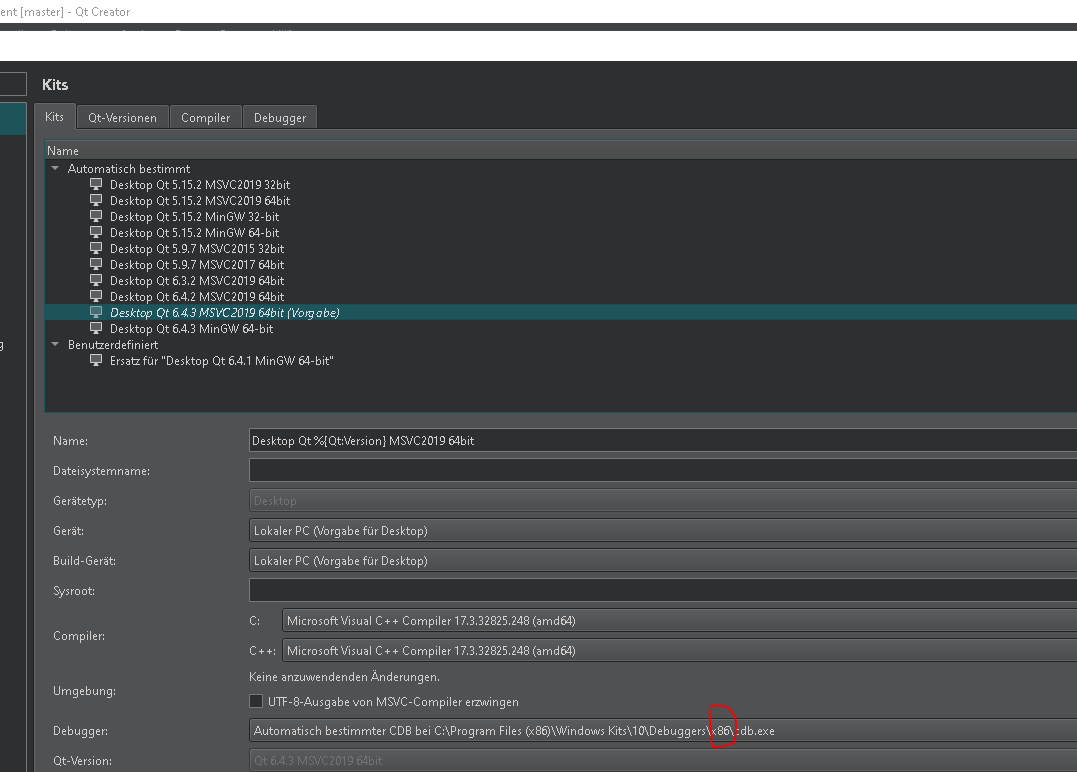This screenshot has width=1077, height=772.
Task: Select kit Desktop Qt 5.9.7 MSVC2017 64bit
Action: (x=197, y=264)
